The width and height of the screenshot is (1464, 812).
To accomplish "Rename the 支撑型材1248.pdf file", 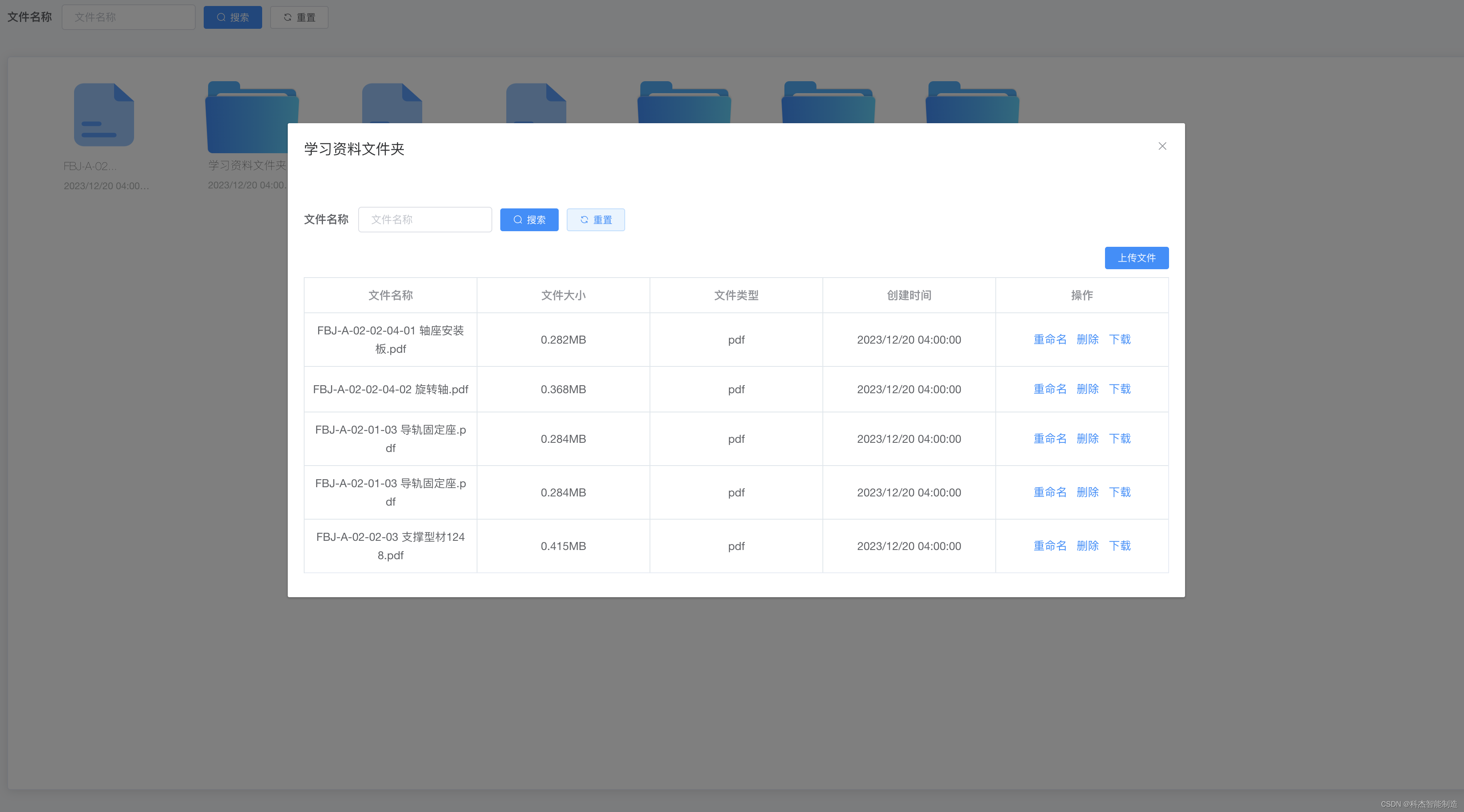I will pos(1050,546).
